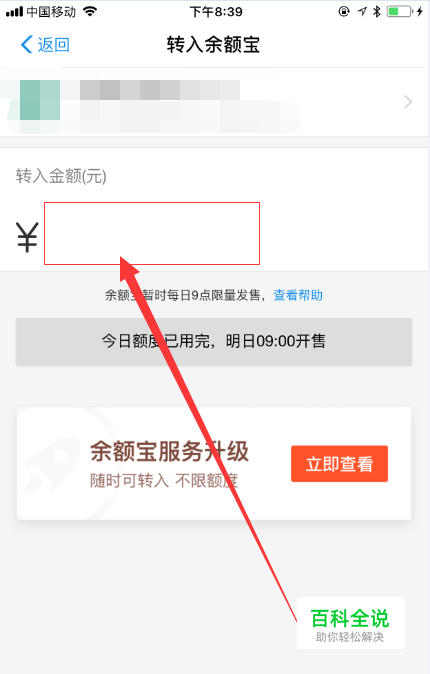Tap the orange 立即查看 button
430x674 pixels.
click(339, 464)
